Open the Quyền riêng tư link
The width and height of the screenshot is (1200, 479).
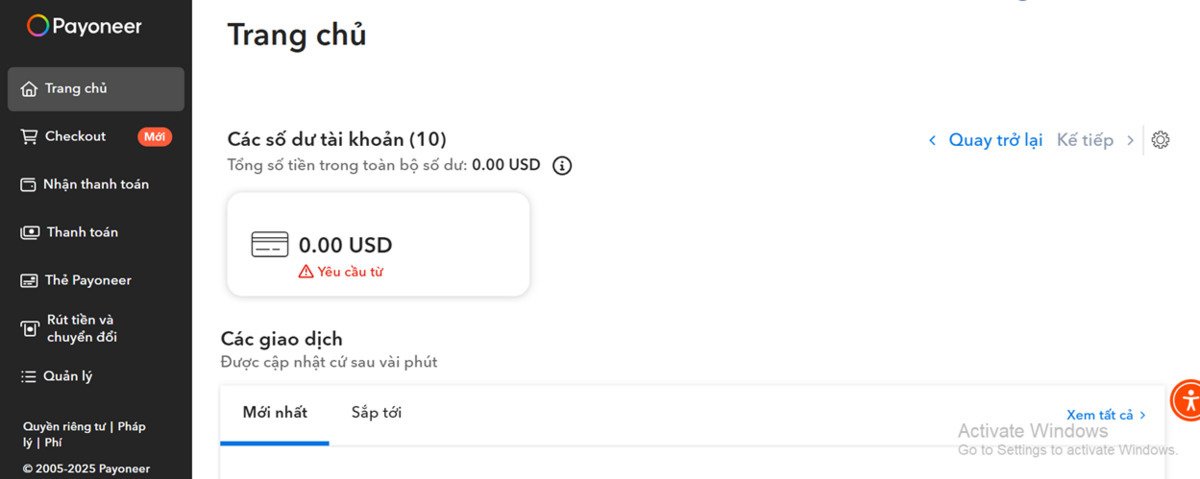pos(64,427)
